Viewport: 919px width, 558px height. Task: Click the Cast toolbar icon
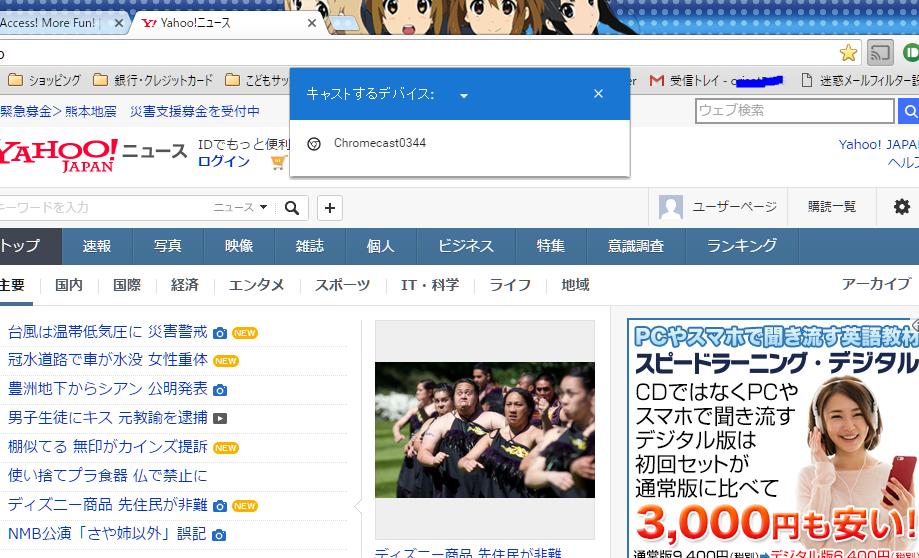tap(880, 53)
